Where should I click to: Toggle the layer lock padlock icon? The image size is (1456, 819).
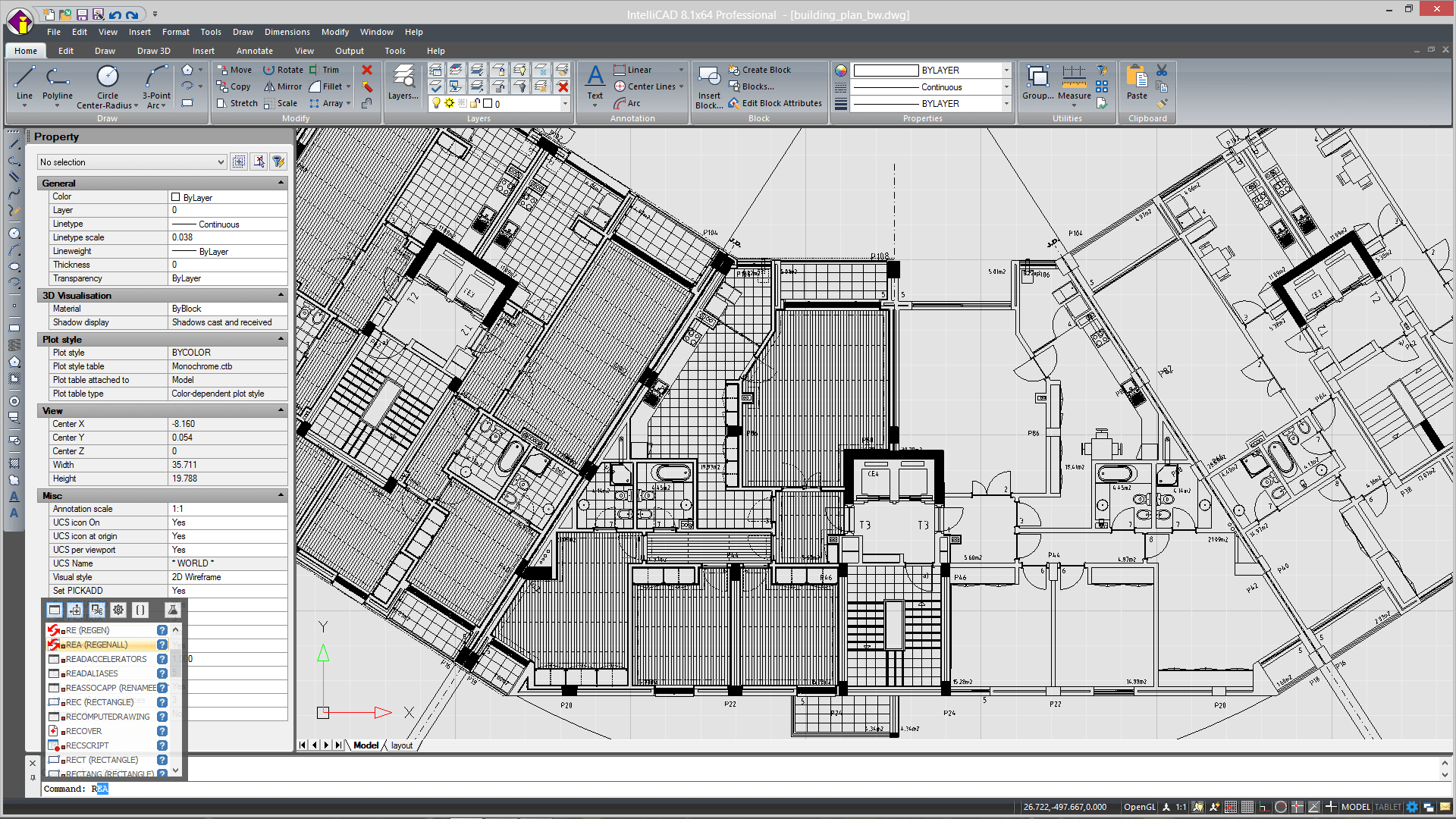click(x=475, y=104)
